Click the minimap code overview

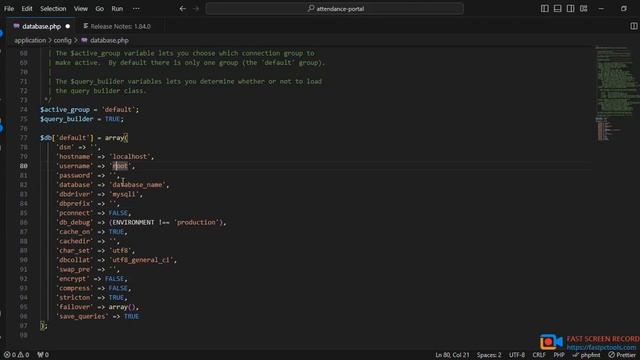pyautogui.click(x=616, y=94)
